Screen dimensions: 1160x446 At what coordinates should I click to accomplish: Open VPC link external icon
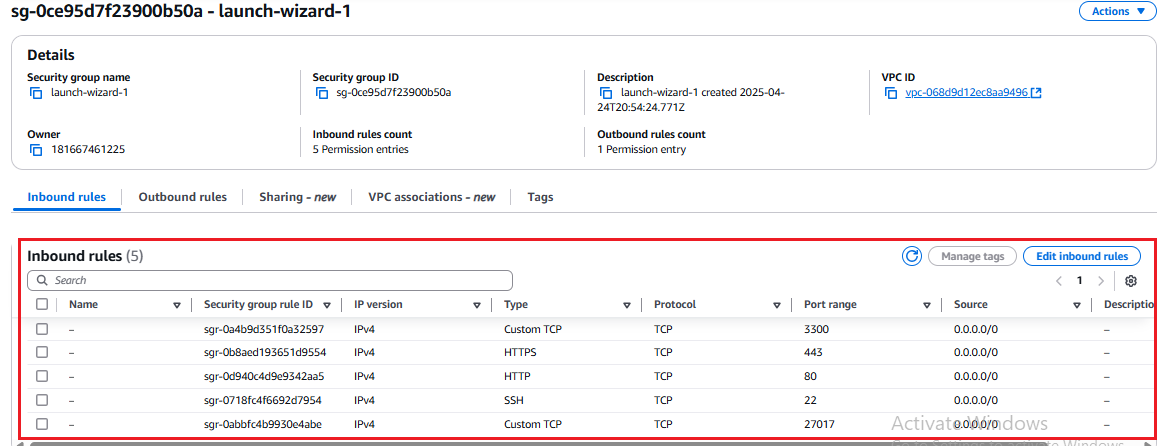click(1036, 93)
